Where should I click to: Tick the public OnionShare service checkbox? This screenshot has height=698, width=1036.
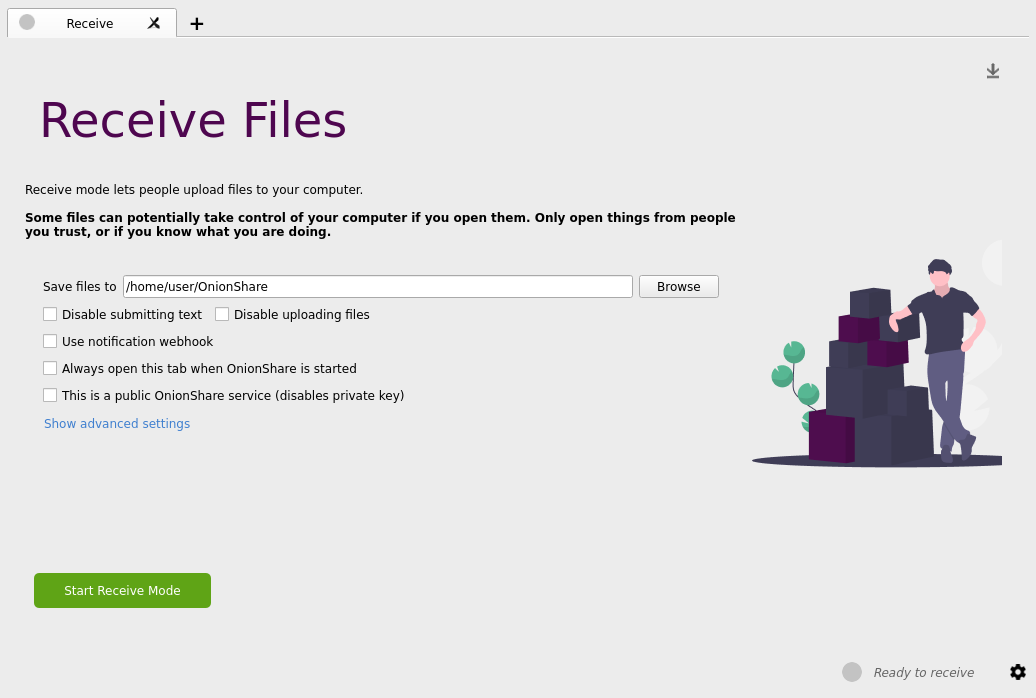(x=50, y=395)
